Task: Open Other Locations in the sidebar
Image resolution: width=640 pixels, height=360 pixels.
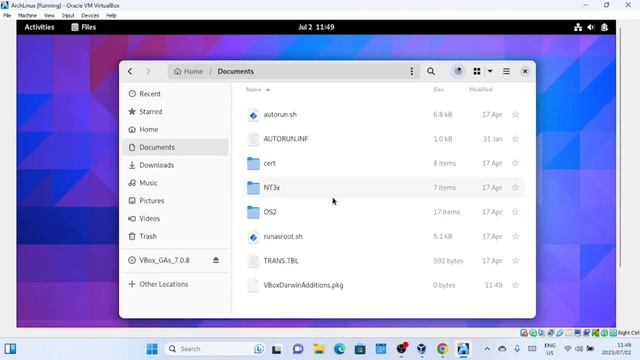Action: click(x=175, y=284)
